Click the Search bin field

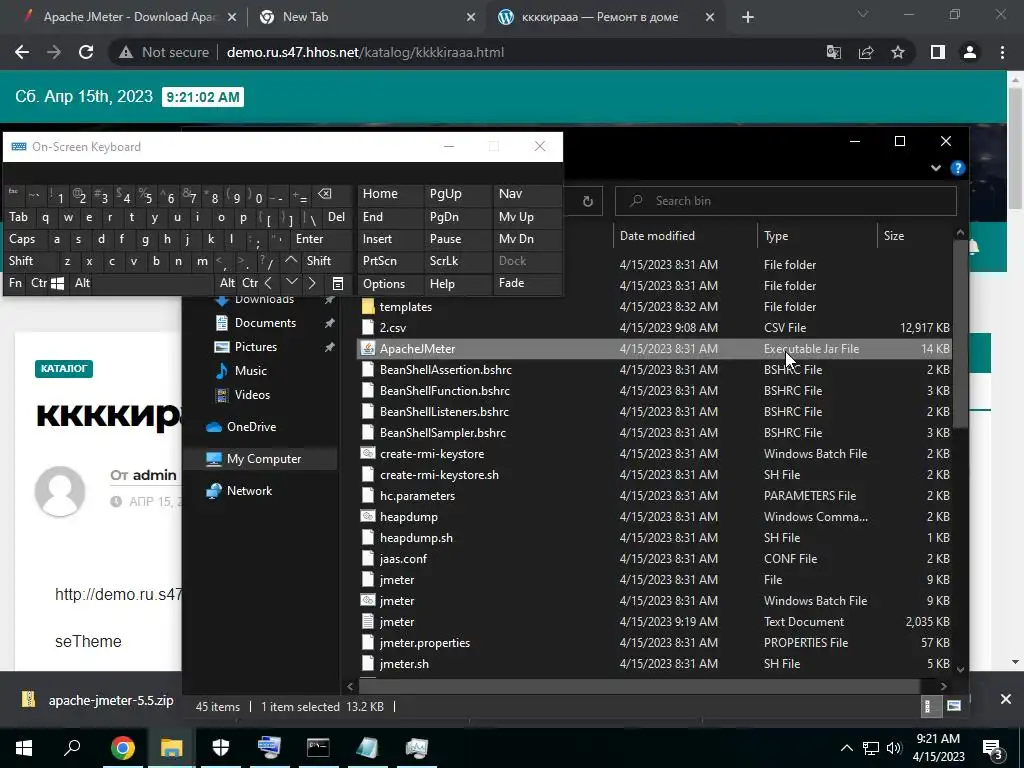pos(786,201)
